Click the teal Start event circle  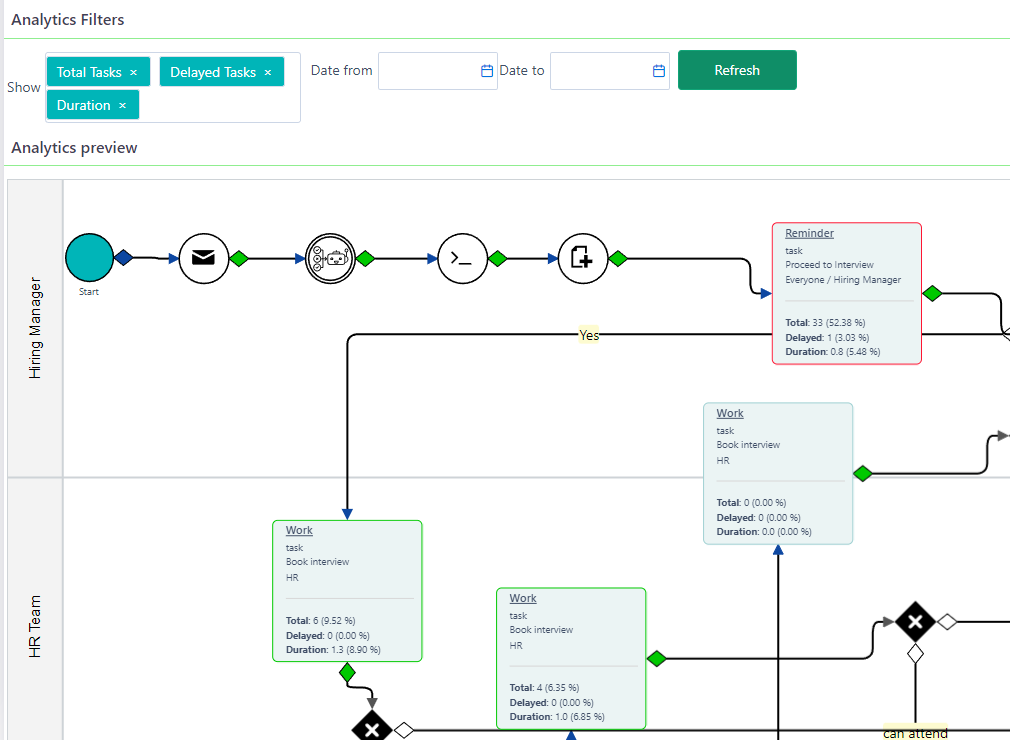click(x=89, y=257)
